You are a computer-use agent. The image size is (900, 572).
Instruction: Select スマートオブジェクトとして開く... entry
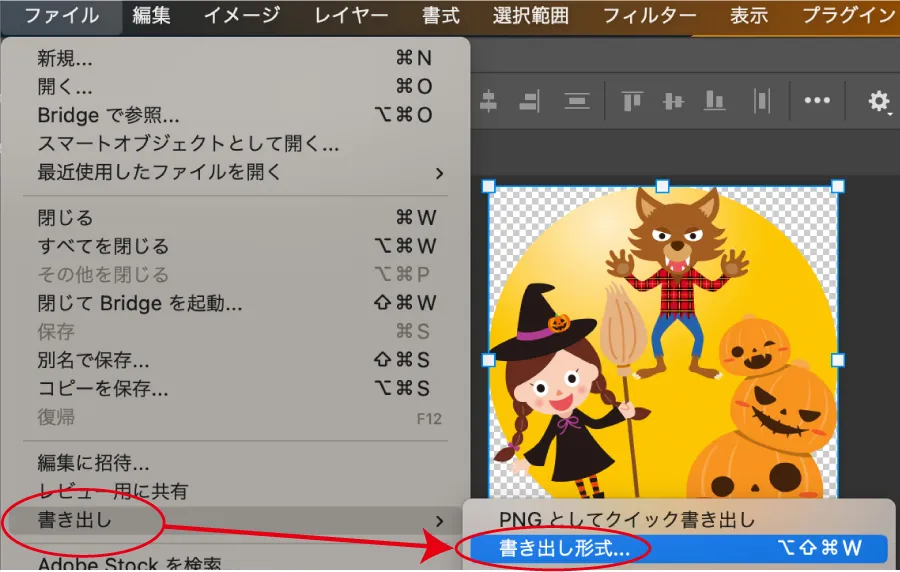click(235, 143)
